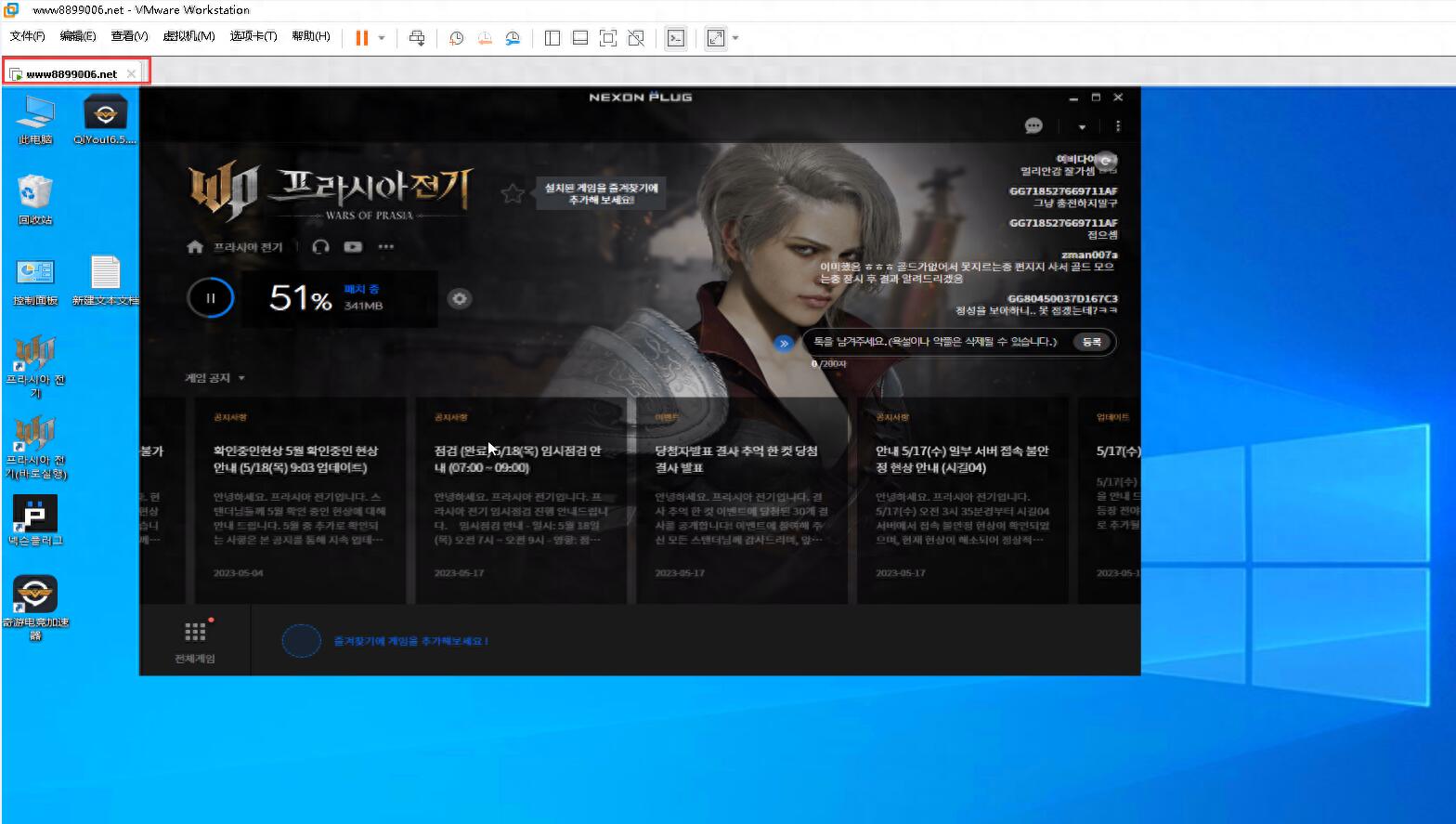Click the empty favorites circle slot
Image resolution: width=1456 pixels, height=824 pixels.
coord(301,641)
